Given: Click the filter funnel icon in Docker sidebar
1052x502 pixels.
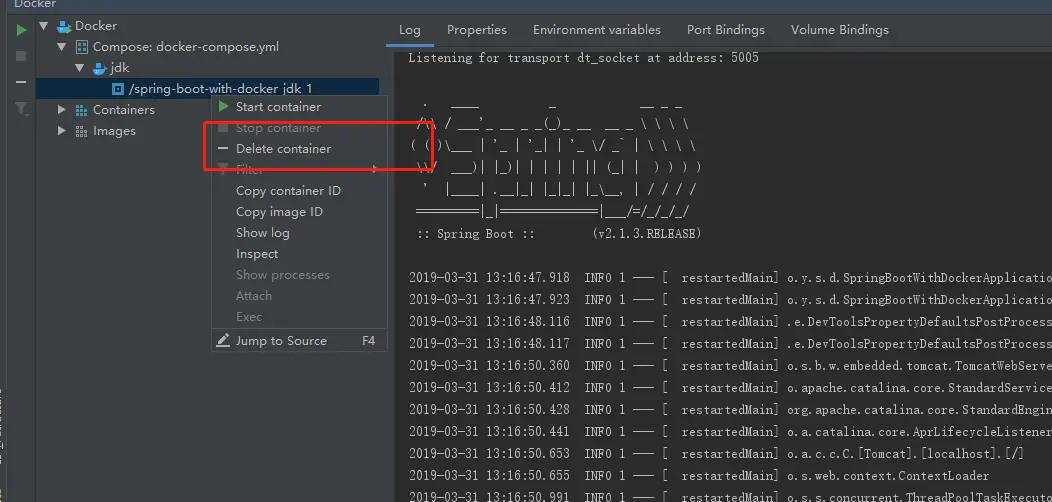Looking at the screenshot, I should pyautogui.click(x=21, y=109).
